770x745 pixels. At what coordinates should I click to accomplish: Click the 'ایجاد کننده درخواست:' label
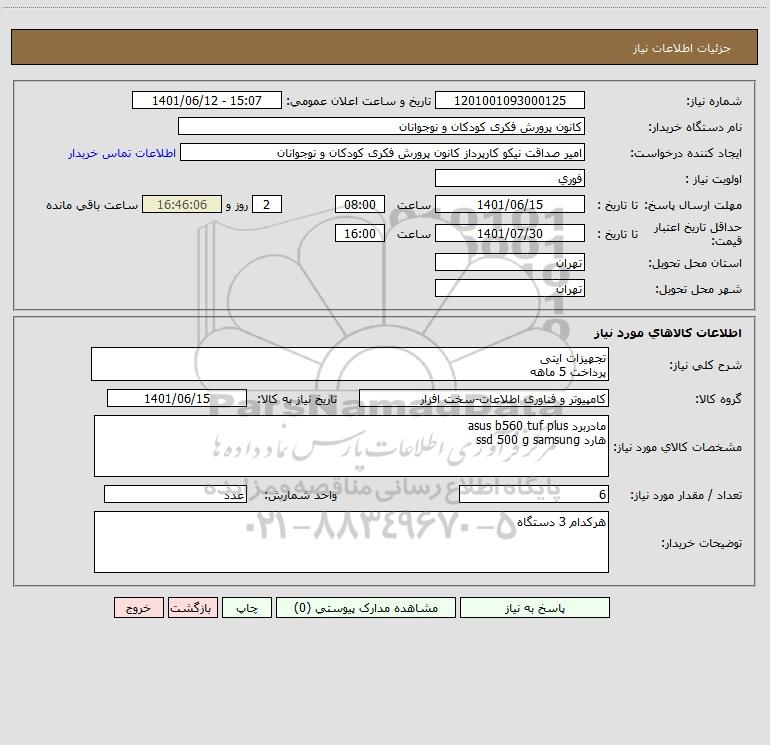tap(686, 153)
